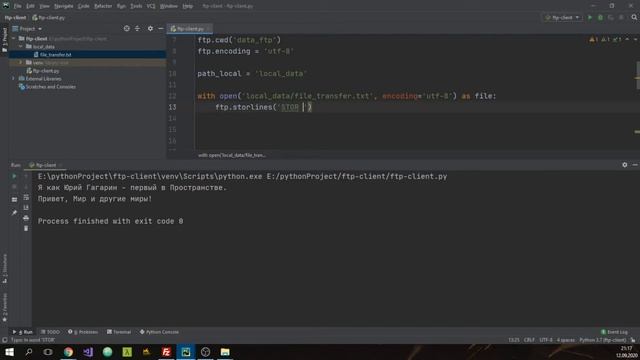Open FileZilla from the Windows taskbar
The width and height of the screenshot is (640, 360).
166,352
